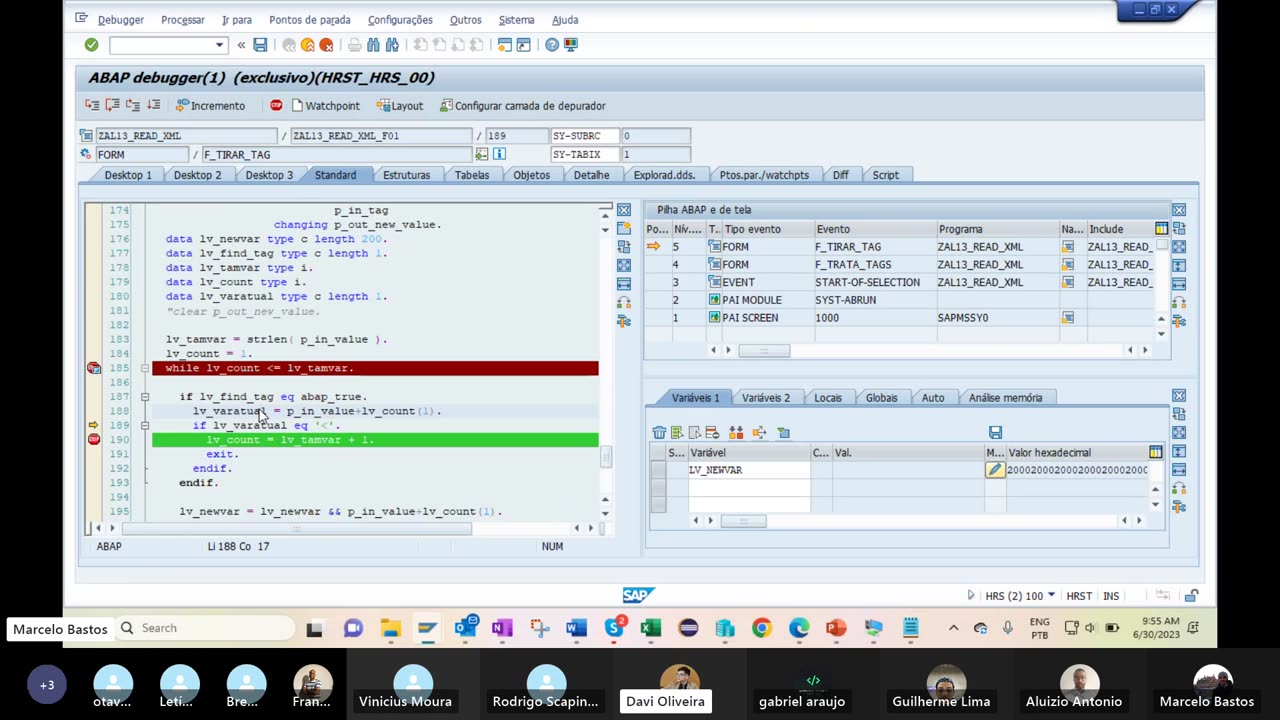Click the red Cancel icon in toolbar
The height and width of the screenshot is (720, 1280).
pos(325,45)
